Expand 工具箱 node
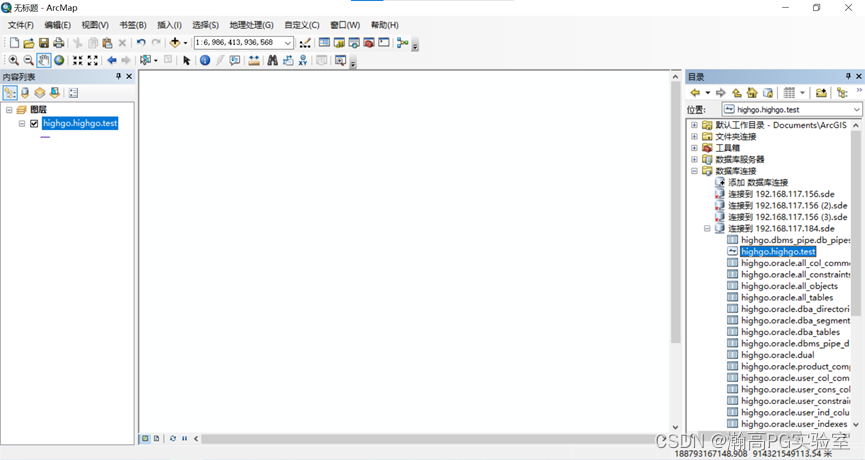 [695, 148]
